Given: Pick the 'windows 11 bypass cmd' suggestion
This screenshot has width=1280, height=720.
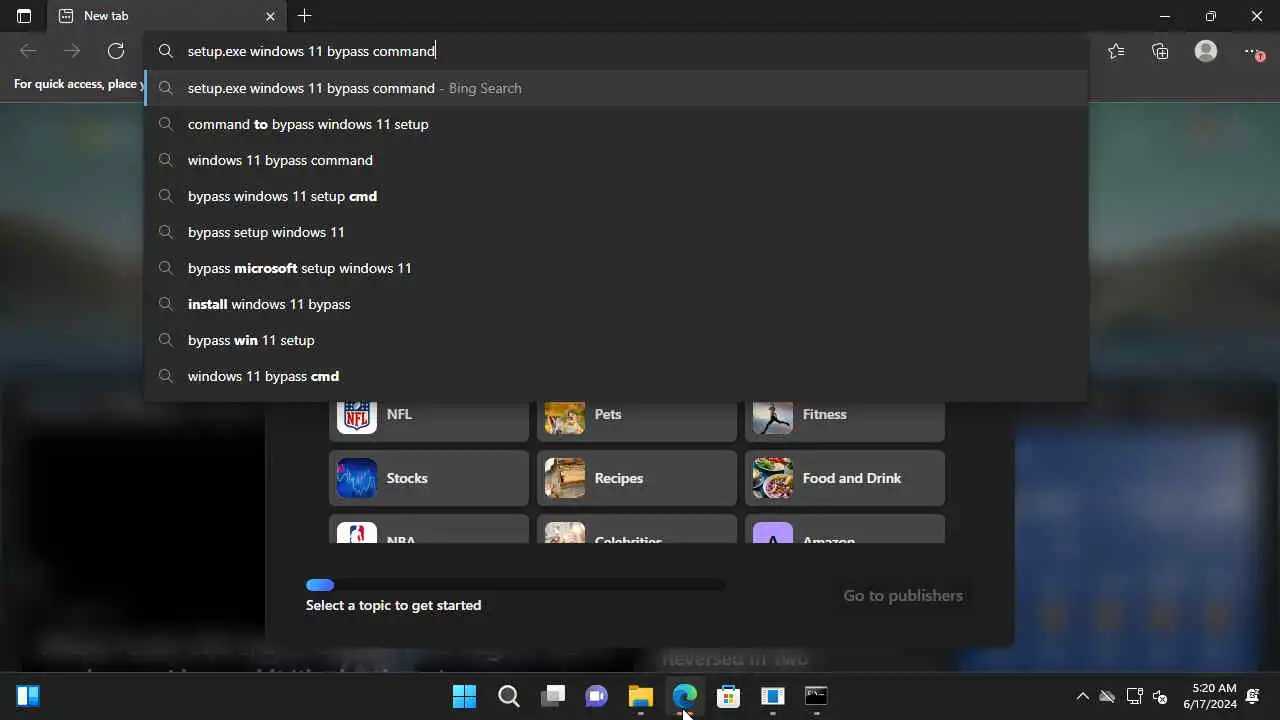Looking at the screenshot, I should [616, 376].
